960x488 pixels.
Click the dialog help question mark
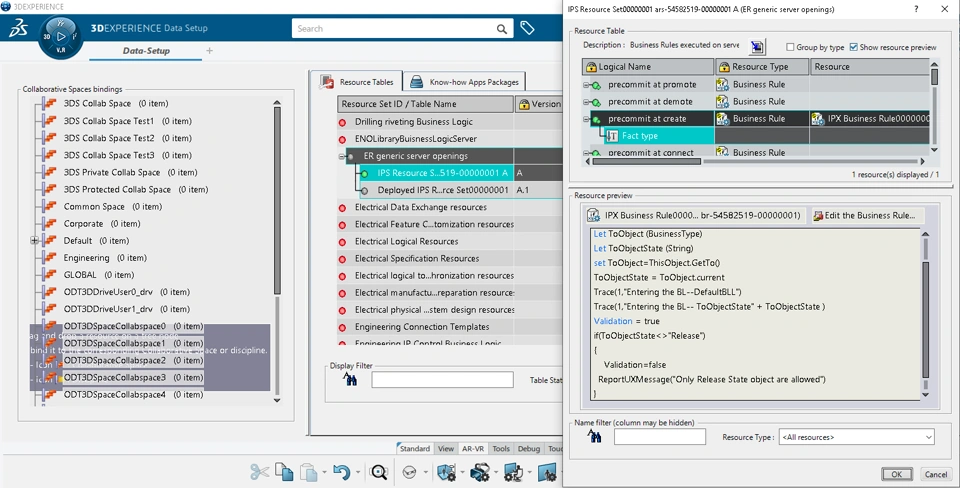pos(916,9)
